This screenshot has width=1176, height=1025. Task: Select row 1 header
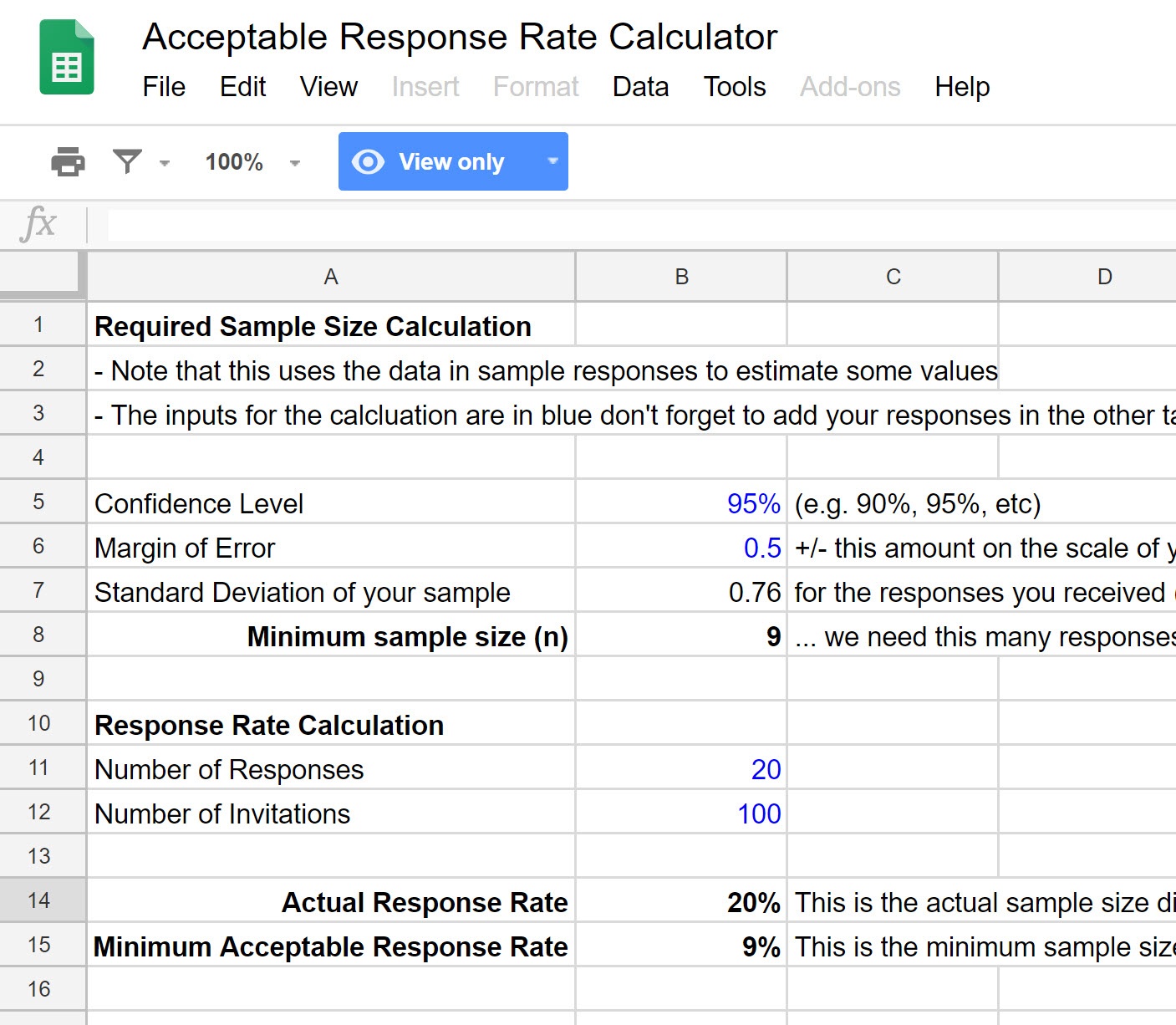[x=42, y=324]
